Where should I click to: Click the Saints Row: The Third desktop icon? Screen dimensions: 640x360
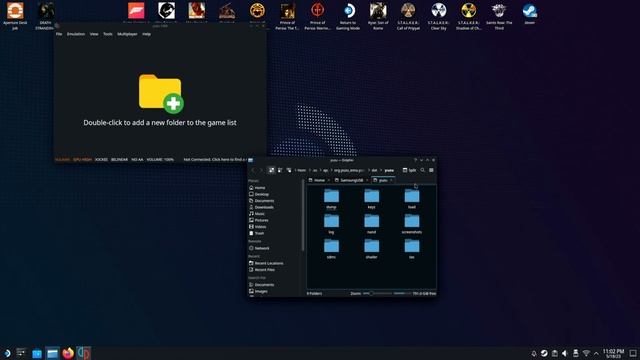tap(499, 16)
